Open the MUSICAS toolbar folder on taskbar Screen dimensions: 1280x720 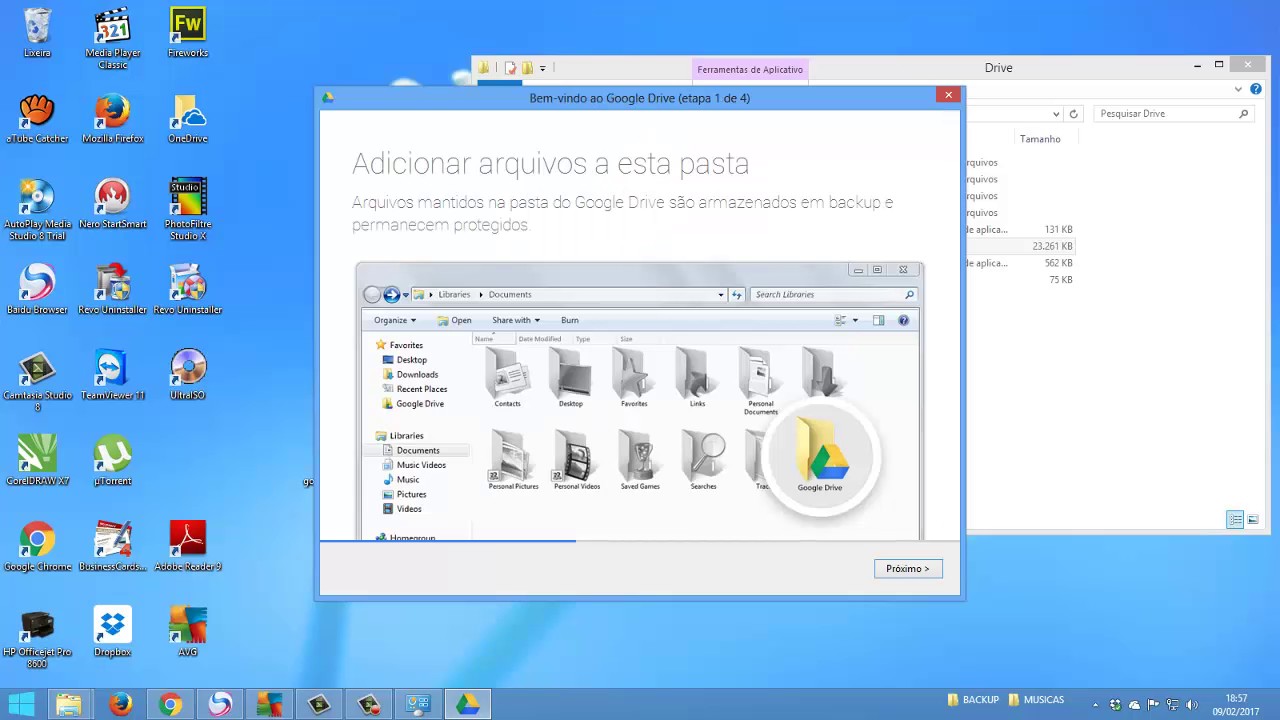click(1036, 700)
